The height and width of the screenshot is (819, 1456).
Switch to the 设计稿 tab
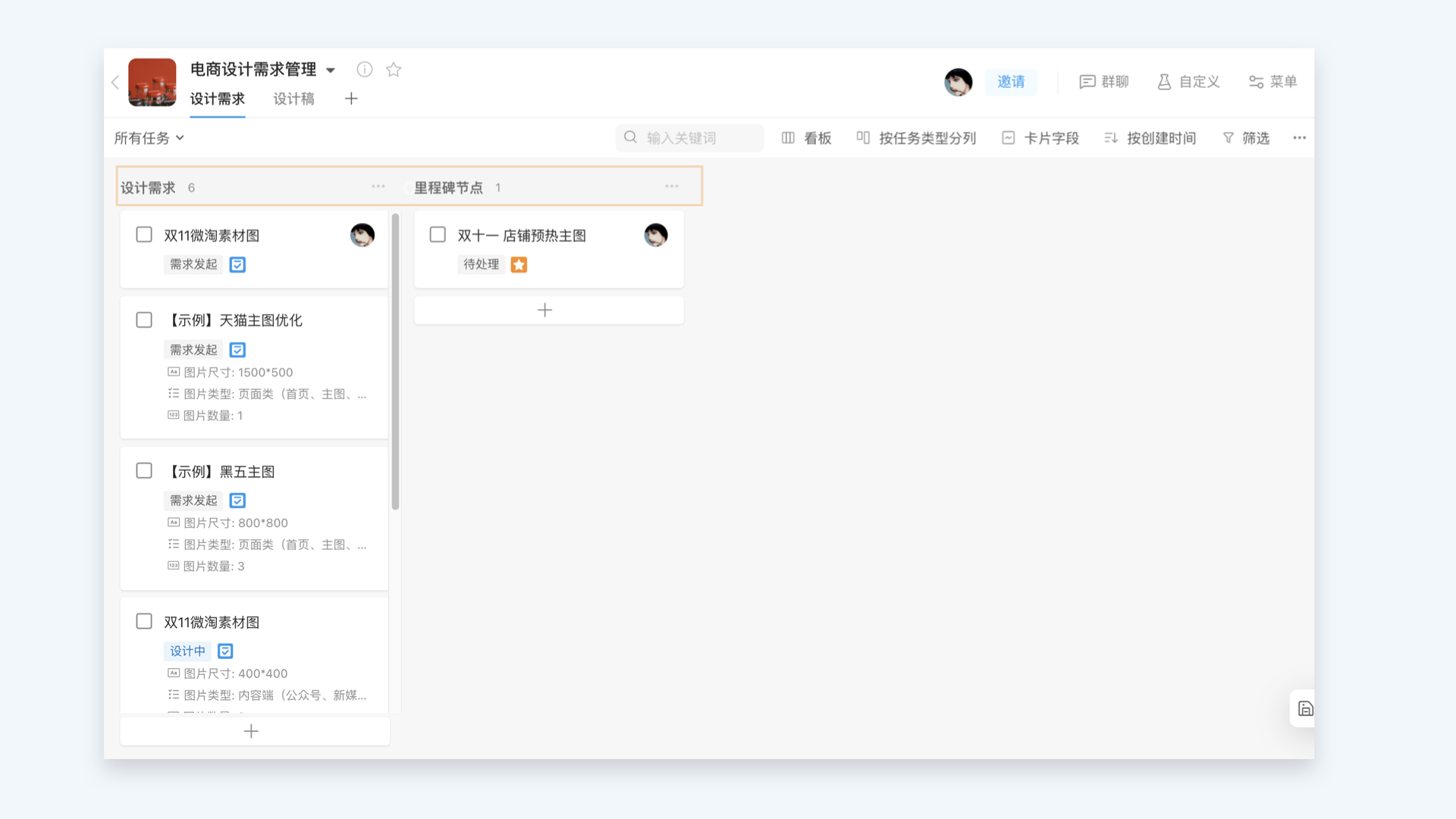point(293,99)
